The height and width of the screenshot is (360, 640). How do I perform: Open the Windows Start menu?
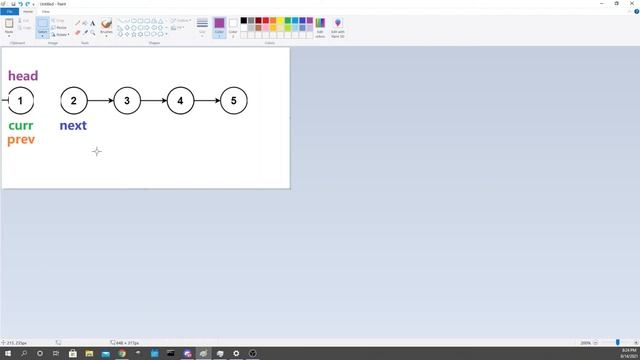(8, 353)
